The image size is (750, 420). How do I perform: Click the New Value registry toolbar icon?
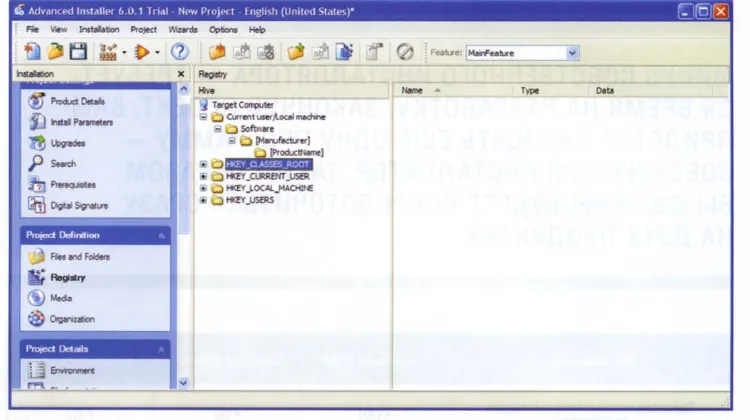(x=242, y=52)
